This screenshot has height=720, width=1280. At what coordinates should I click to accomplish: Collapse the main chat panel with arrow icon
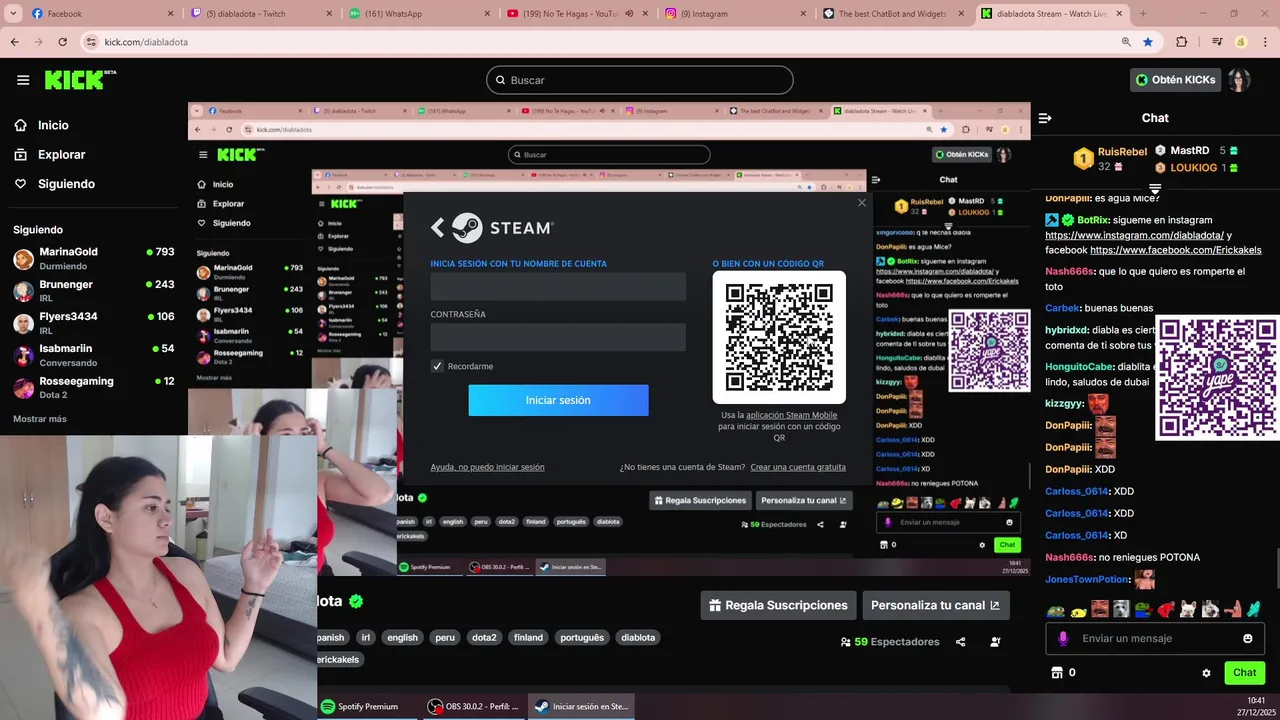pyautogui.click(x=1045, y=118)
